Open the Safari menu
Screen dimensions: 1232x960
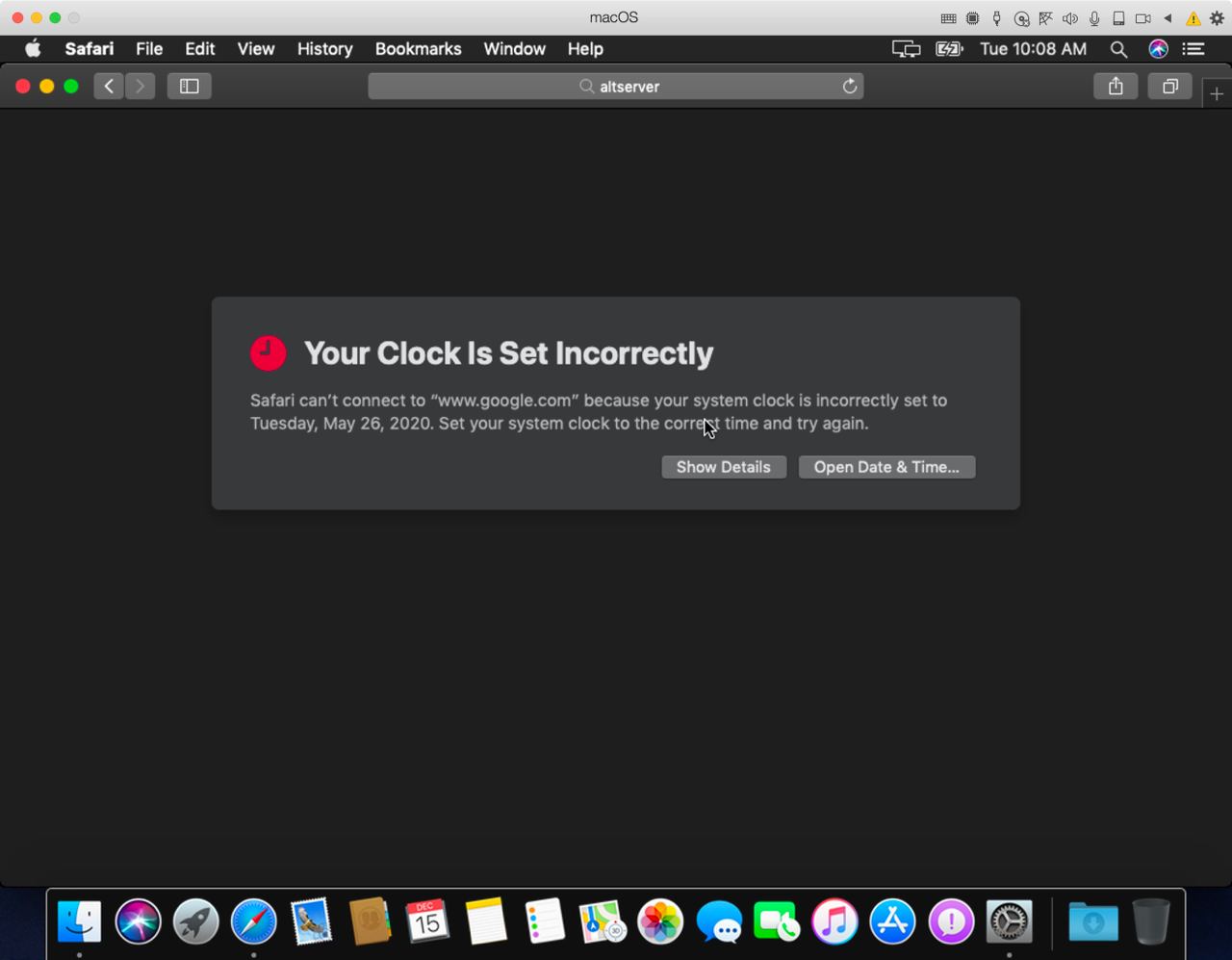(90, 49)
